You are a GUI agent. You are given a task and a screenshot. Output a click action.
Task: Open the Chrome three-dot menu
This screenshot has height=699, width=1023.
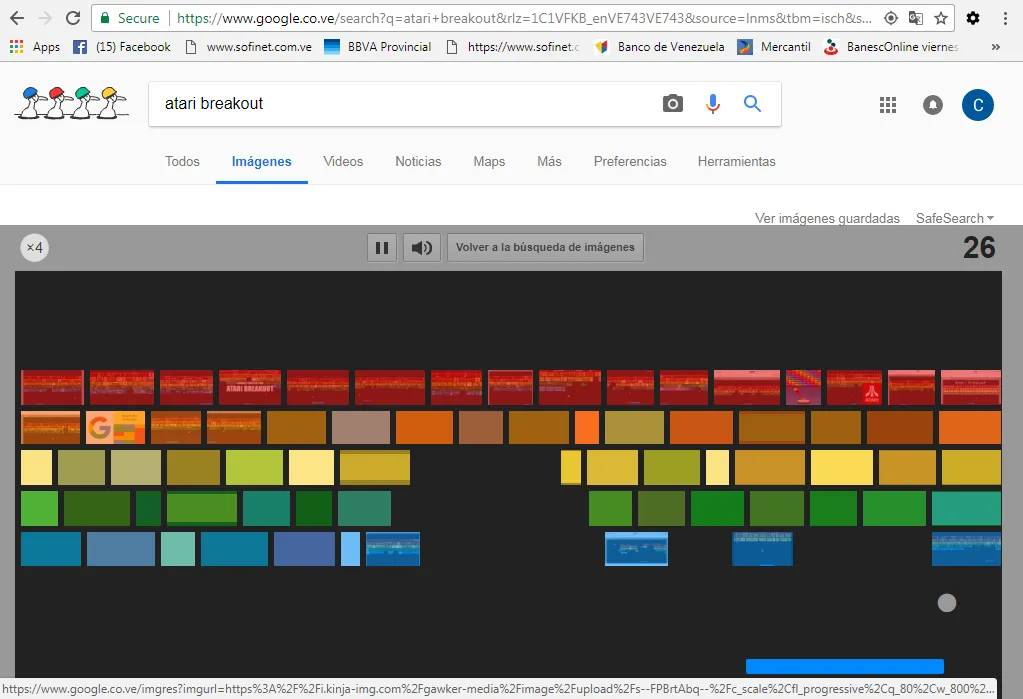1005,18
